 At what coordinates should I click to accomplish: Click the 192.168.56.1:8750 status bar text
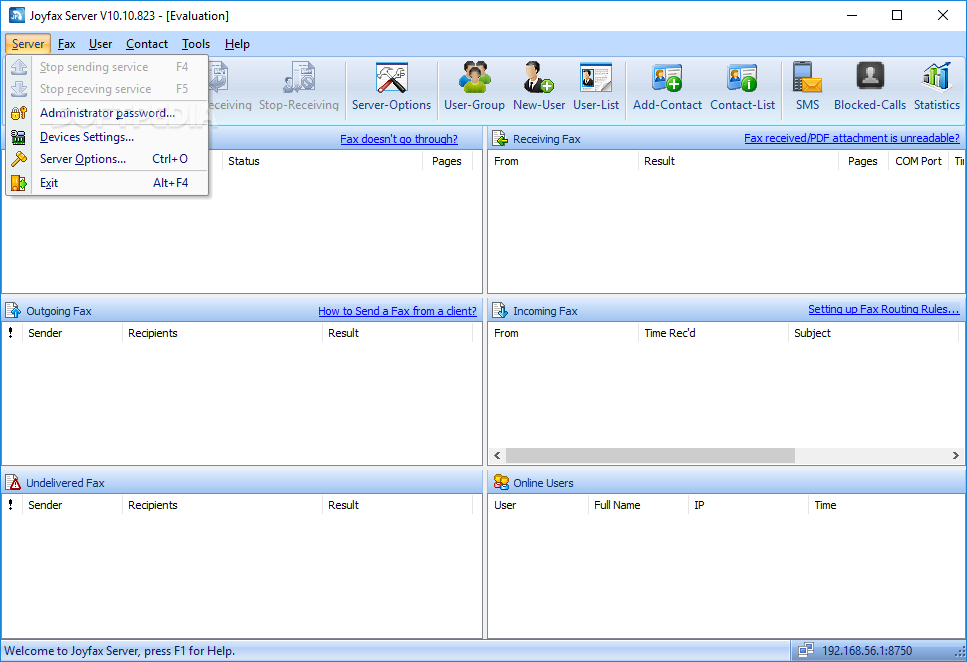point(866,650)
